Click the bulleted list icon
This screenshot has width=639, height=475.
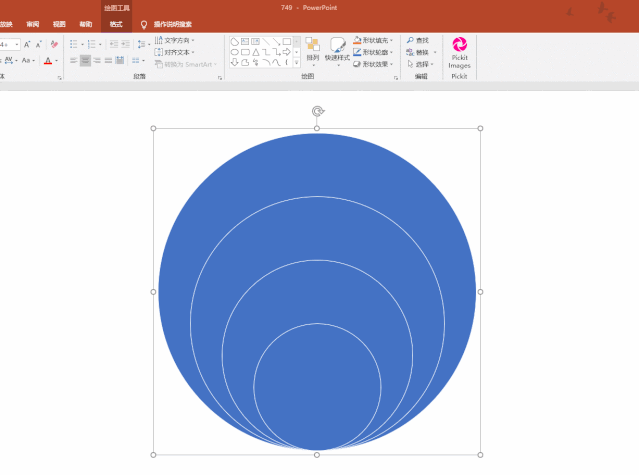click(74, 44)
